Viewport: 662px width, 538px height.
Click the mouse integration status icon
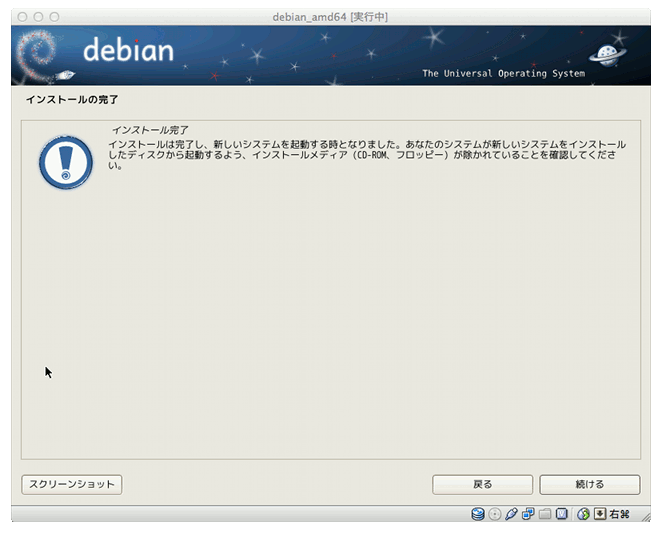583,514
